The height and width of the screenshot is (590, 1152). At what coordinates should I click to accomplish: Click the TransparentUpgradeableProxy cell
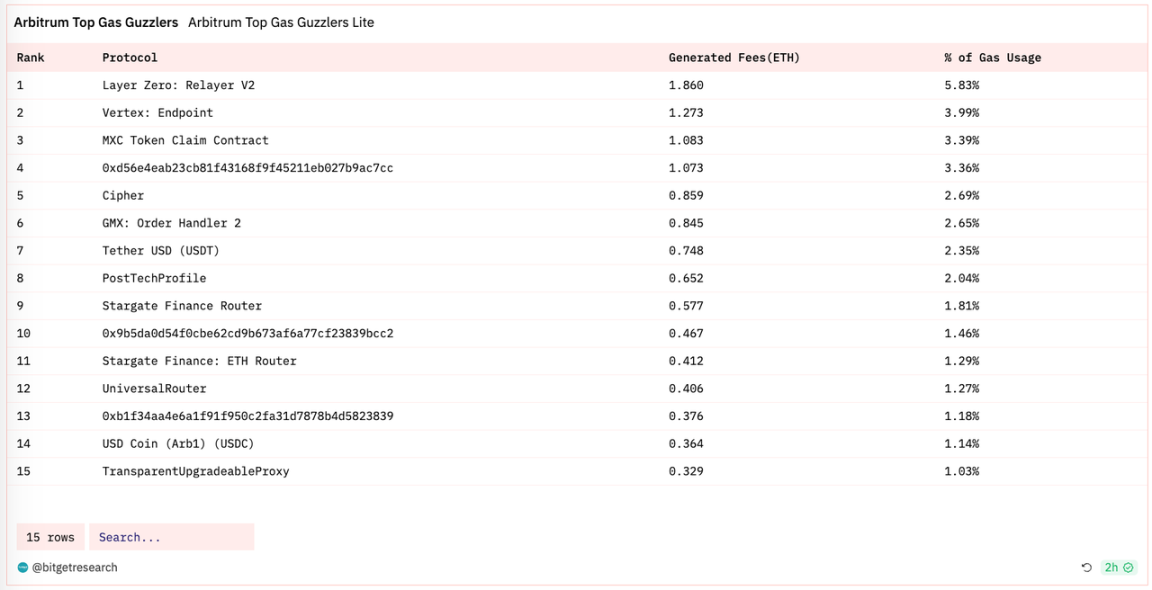[195, 471]
